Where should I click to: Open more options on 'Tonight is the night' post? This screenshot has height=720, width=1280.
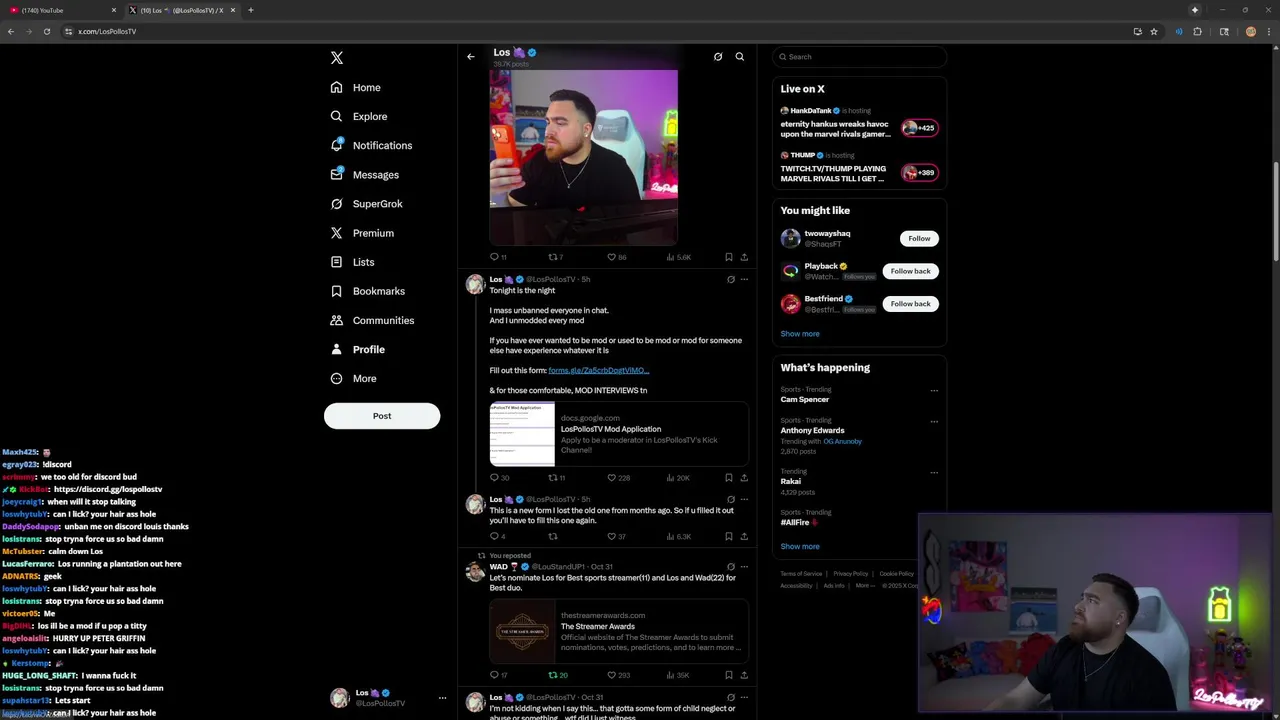pos(744,280)
